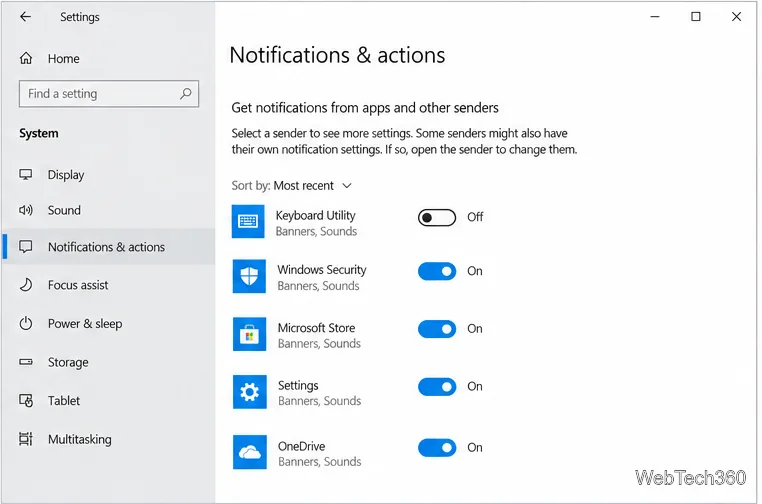Screen dimensions: 762x504
Task: Click the Display monitor icon
Action: [x=26, y=174]
